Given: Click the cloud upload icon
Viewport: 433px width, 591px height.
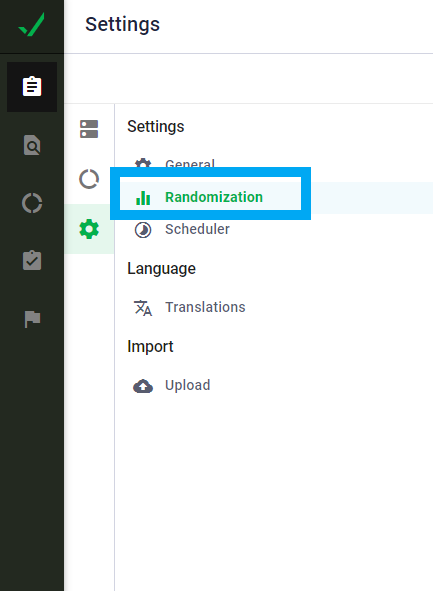Looking at the screenshot, I should [x=143, y=386].
